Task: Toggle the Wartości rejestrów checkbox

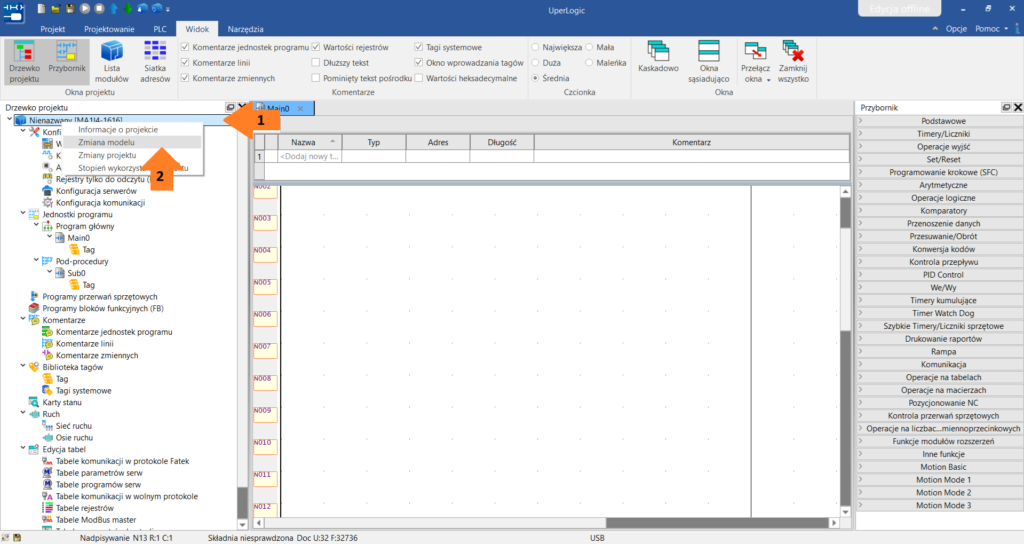Action: [315, 47]
